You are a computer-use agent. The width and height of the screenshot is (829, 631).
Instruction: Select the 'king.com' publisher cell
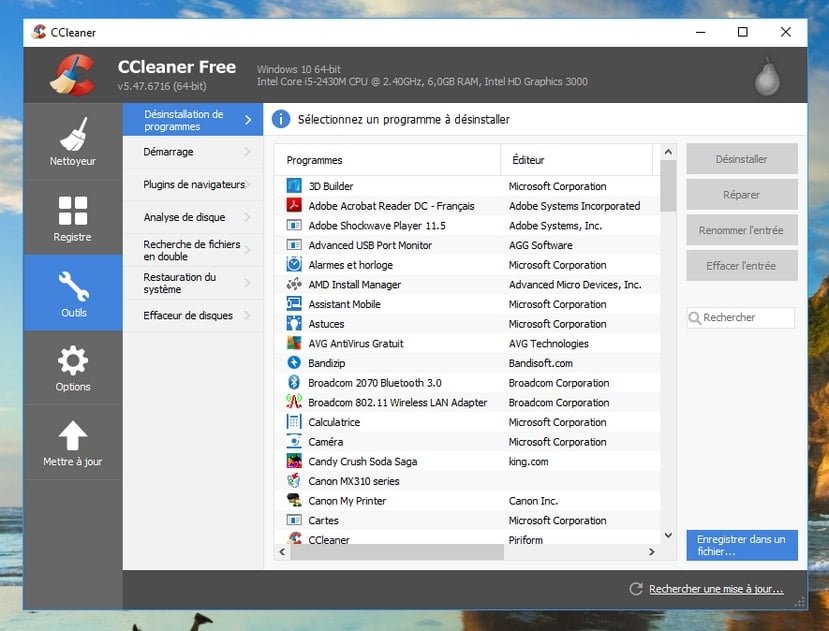[528, 462]
